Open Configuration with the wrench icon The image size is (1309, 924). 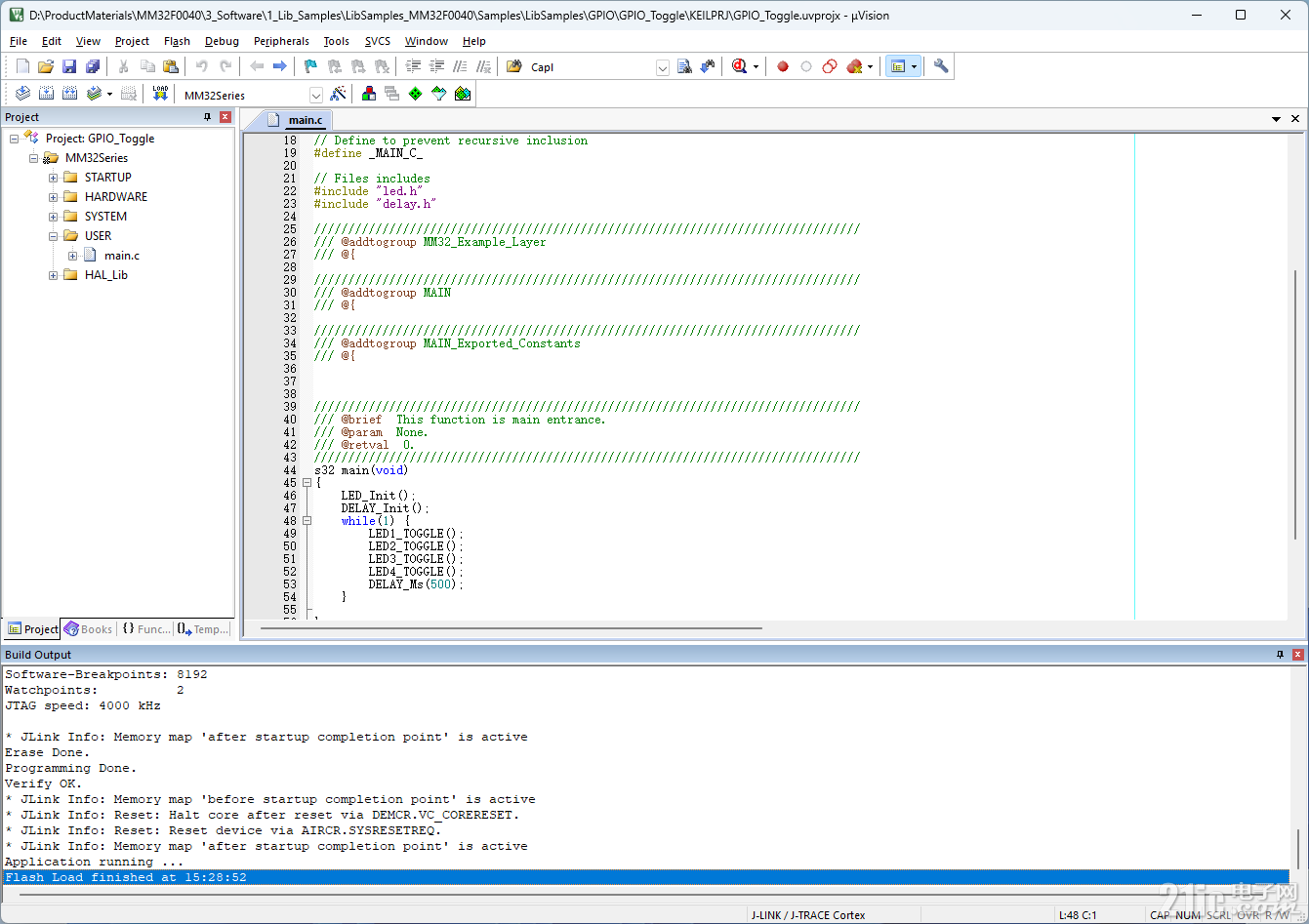[x=941, y=66]
